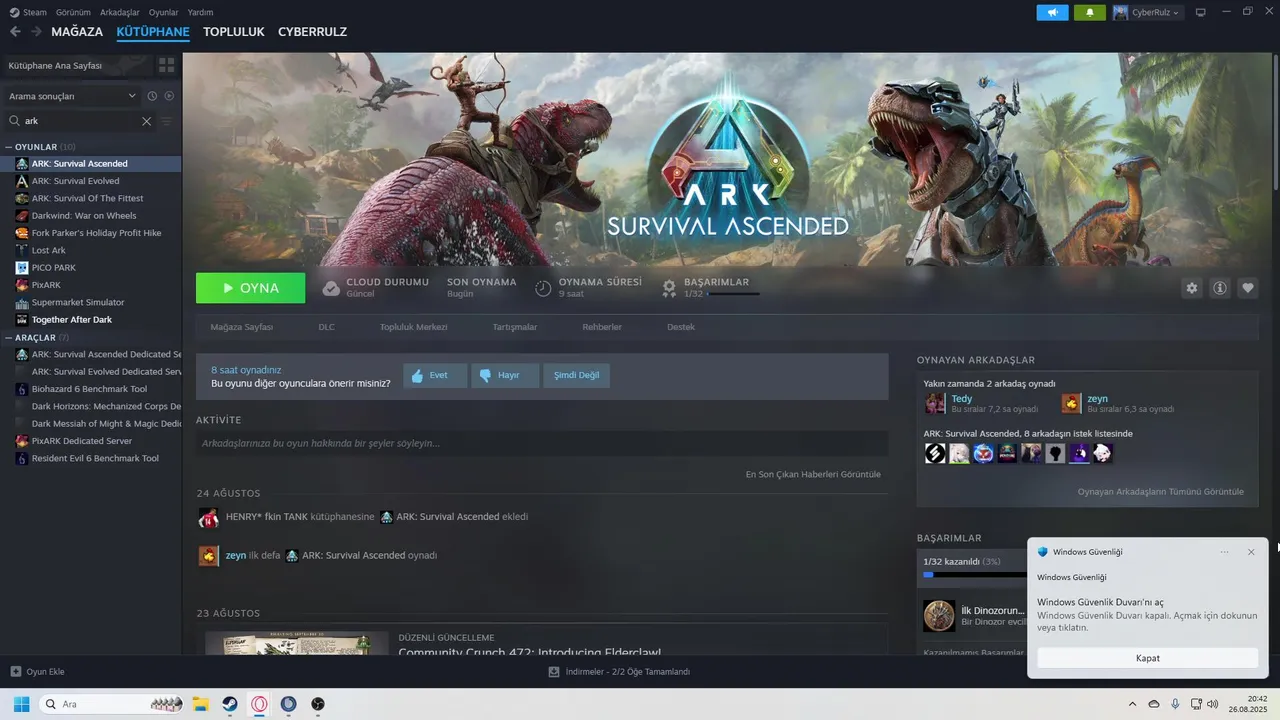This screenshot has width=1280, height=720.
Task: Click Tedy's friend avatar
Action: 935,403
